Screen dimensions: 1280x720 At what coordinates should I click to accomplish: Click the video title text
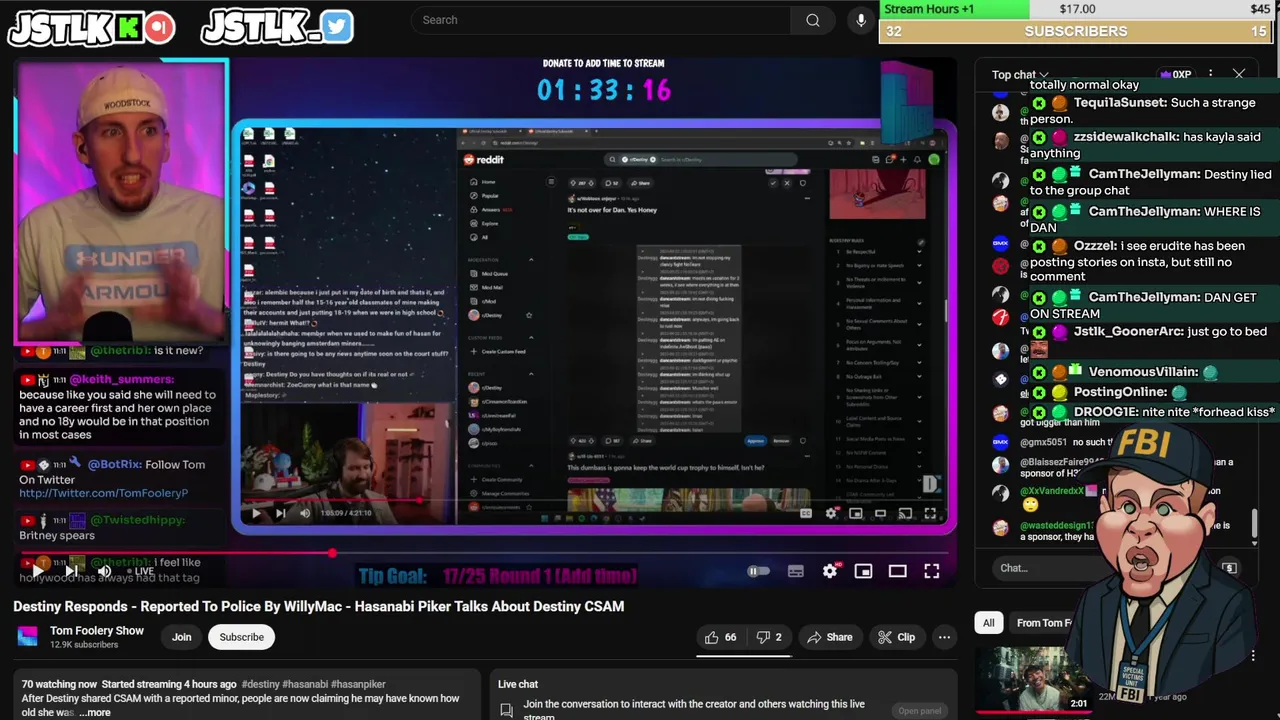(x=318, y=606)
